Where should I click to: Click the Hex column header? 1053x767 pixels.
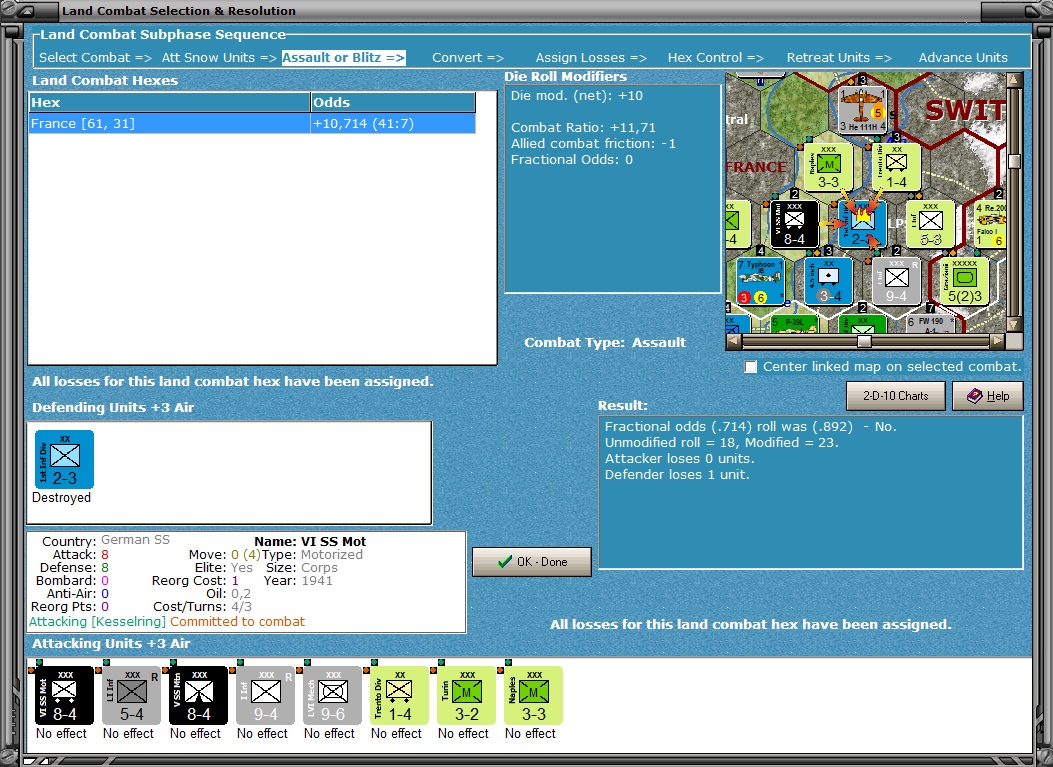169,102
